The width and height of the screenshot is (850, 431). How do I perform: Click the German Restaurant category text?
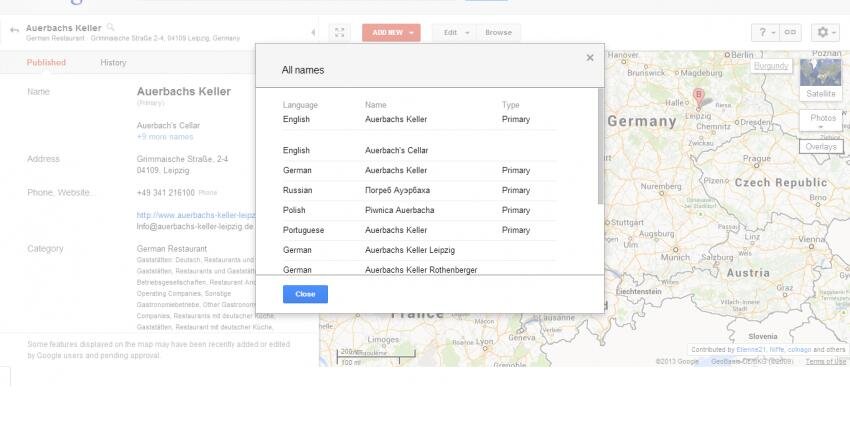click(172, 249)
